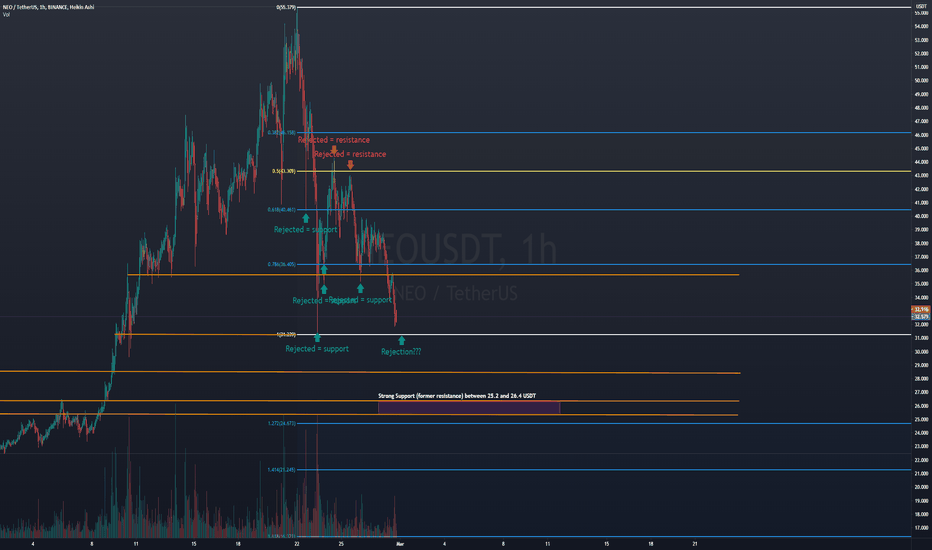The height and width of the screenshot is (550, 932).
Task: Click the '21' date label on the time axis
Action: 695,543
